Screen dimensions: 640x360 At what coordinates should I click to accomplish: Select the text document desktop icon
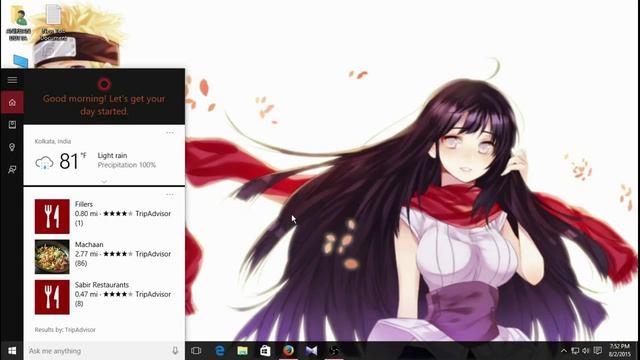pyautogui.click(x=53, y=23)
